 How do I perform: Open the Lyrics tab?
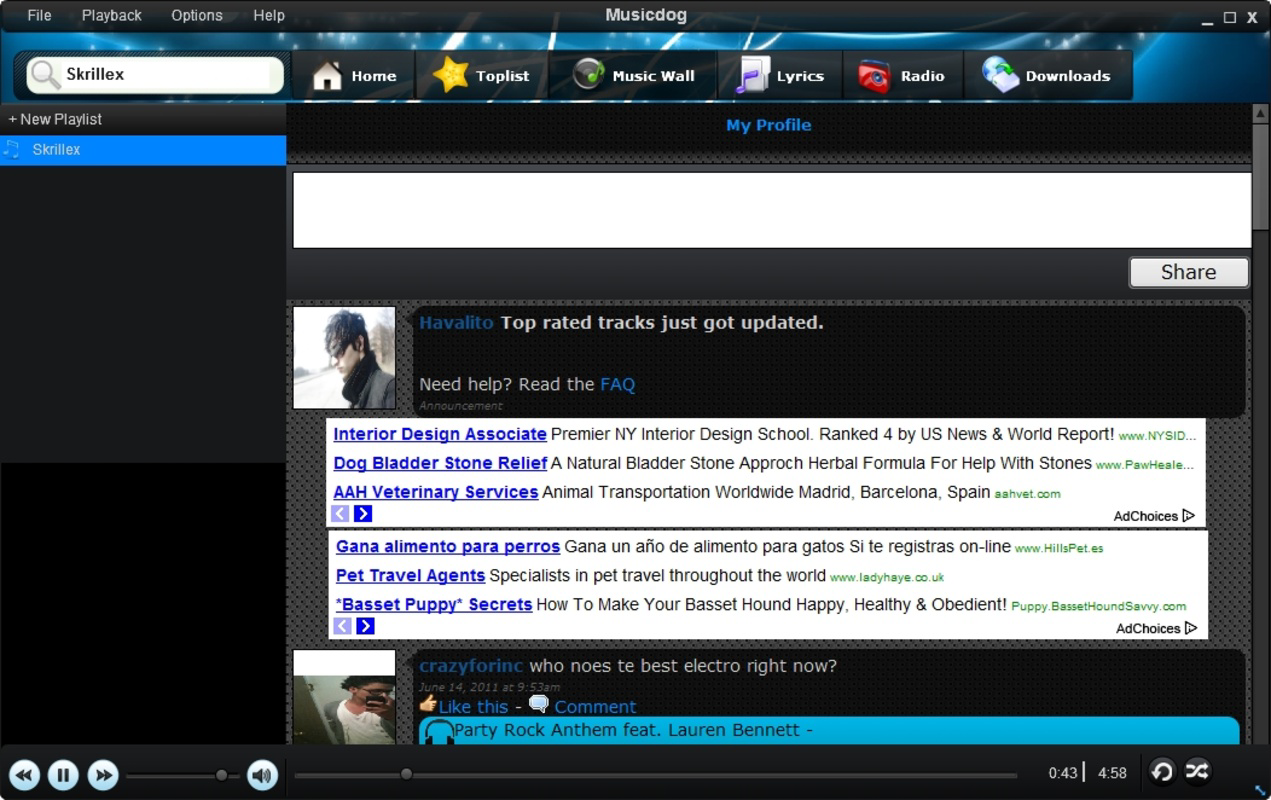point(780,76)
